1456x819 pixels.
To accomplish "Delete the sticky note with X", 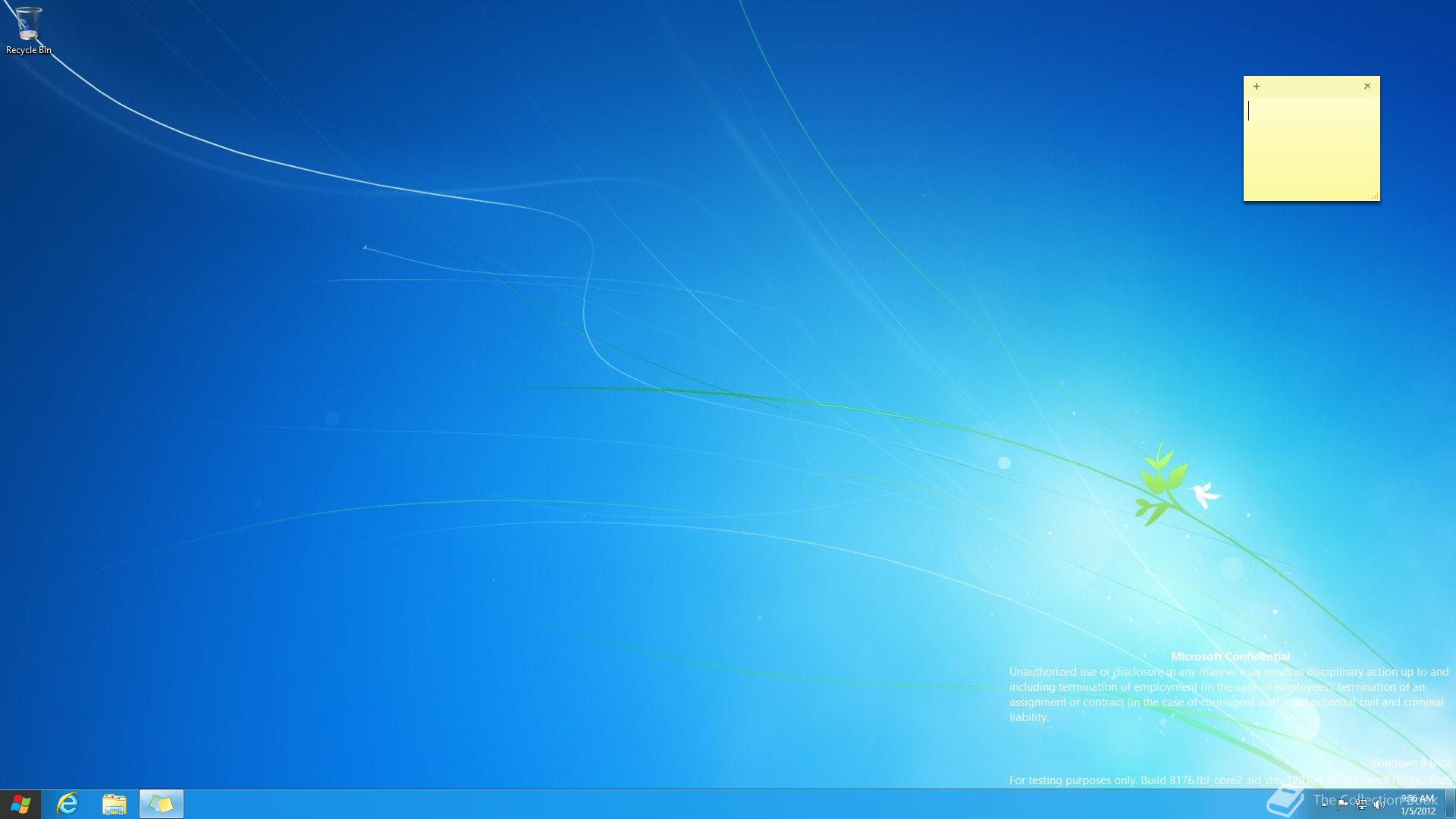I will coord(1367,86).
